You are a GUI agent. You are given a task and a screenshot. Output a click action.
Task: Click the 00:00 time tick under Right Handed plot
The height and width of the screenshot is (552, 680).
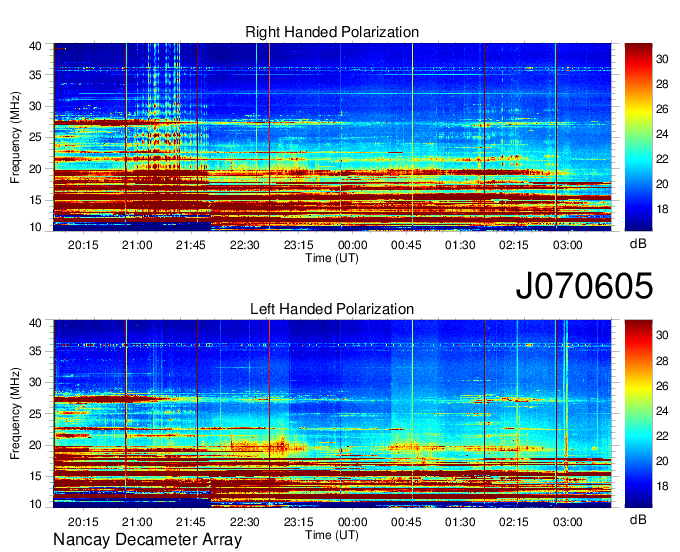[353, 245]
